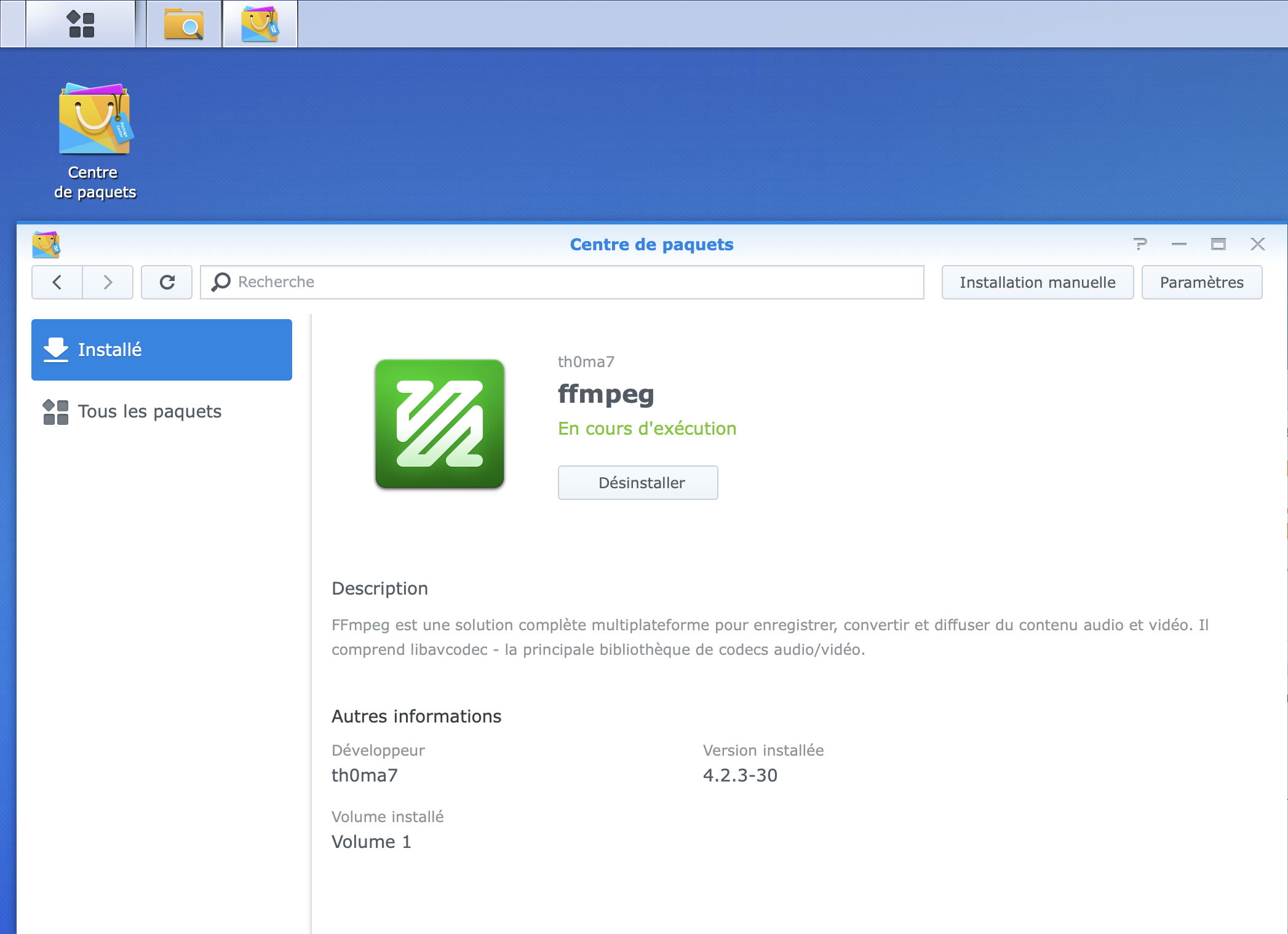The width and height of the screenshot is (1288, 934).
Task: Click the th0ma7 developer label
Action: pos(584,362)
